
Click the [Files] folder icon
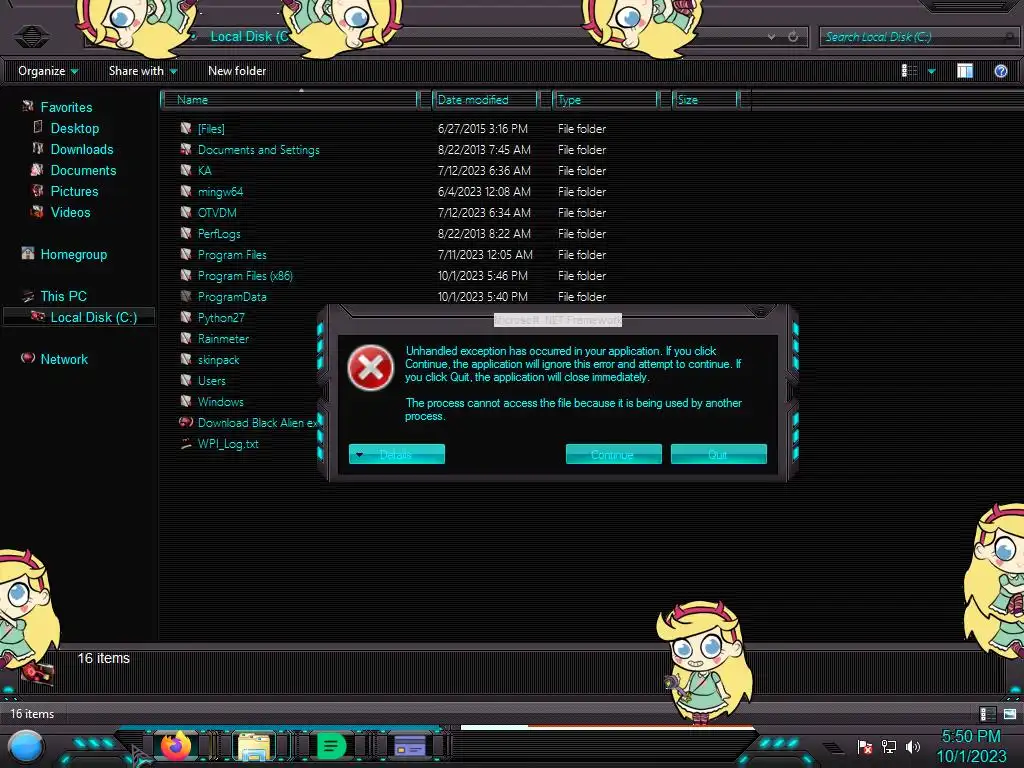[x=186, y=128]
